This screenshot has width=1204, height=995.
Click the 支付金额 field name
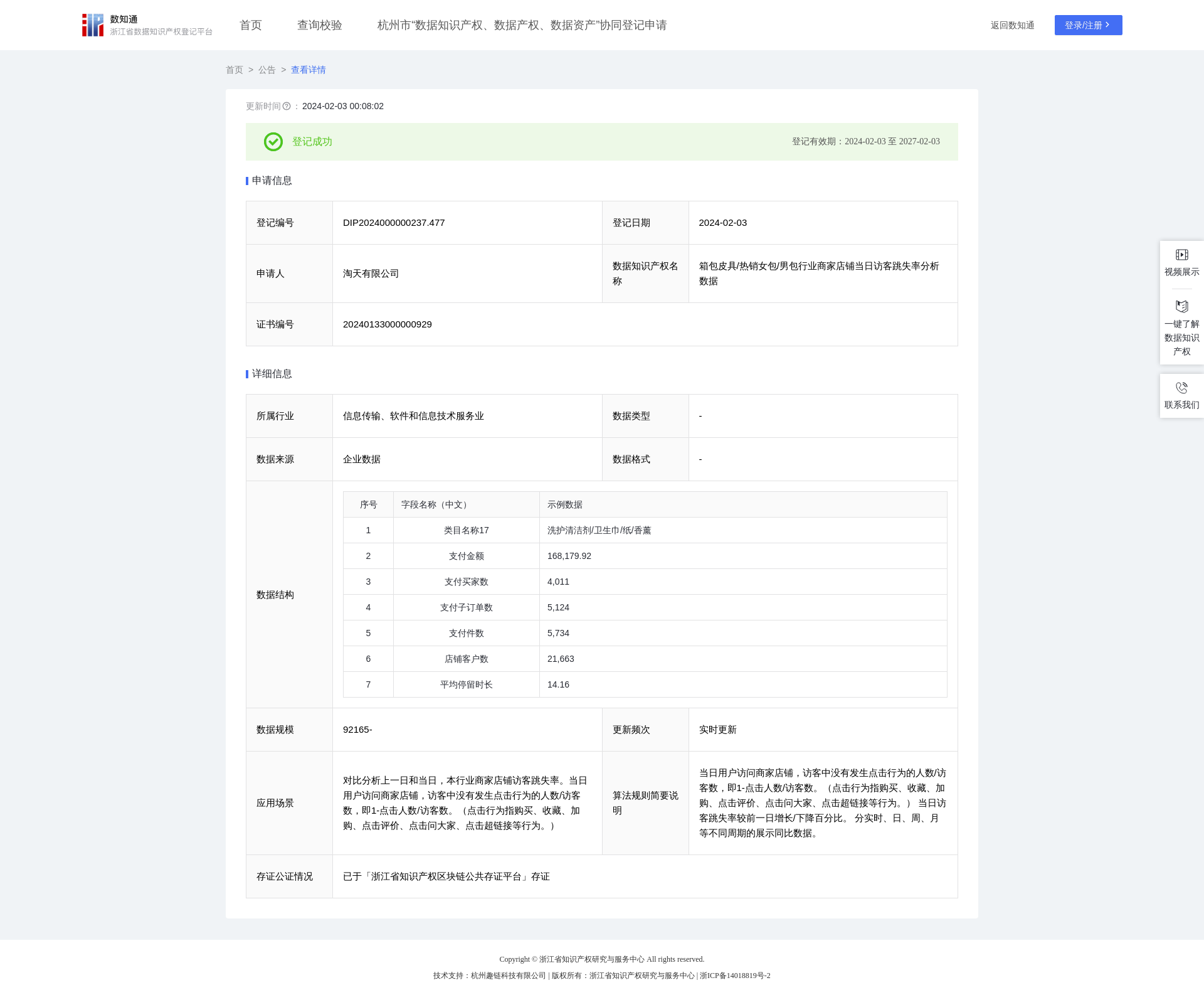coord(467,556)
